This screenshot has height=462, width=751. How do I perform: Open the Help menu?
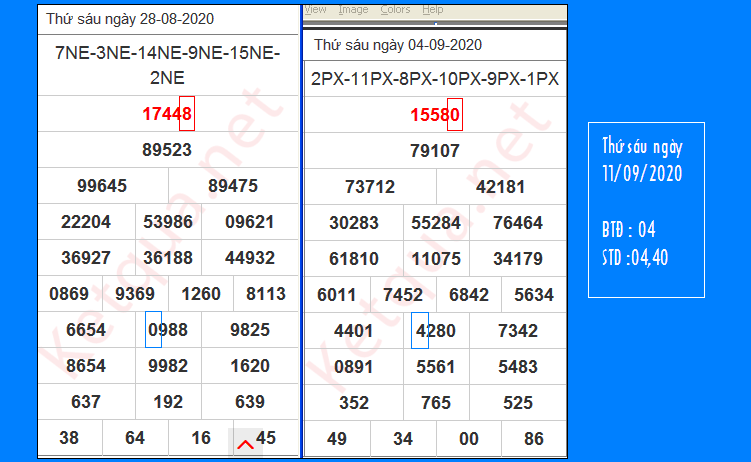point(432,9)
